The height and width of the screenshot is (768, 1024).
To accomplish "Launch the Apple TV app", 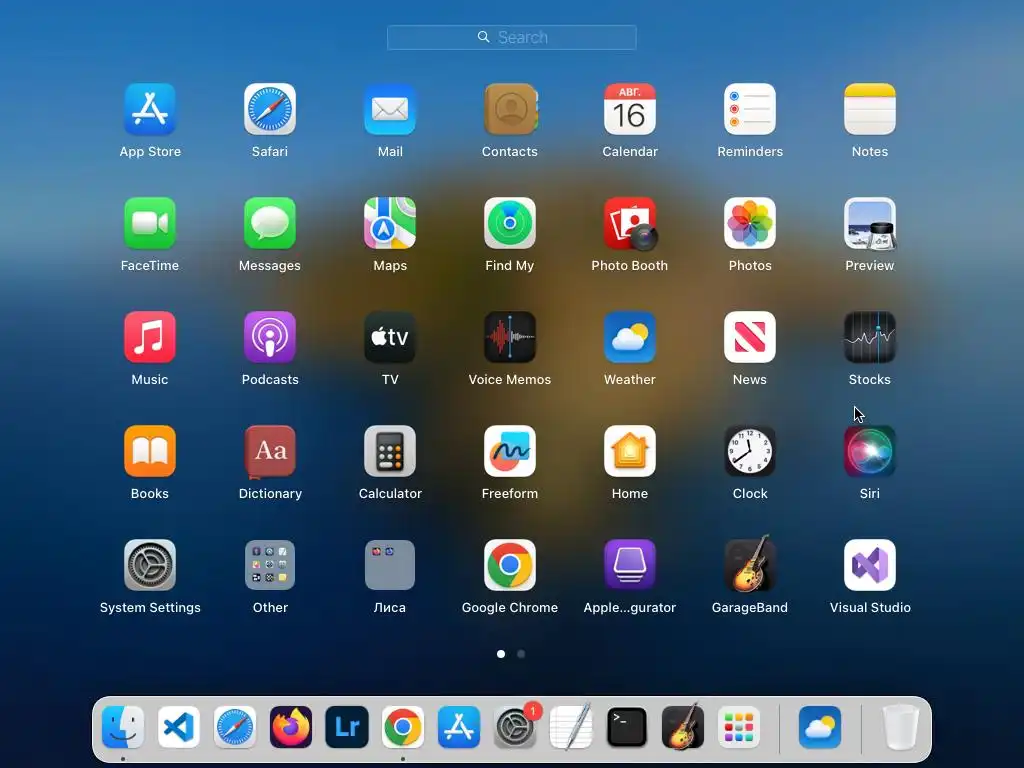I will coord(390,337).
